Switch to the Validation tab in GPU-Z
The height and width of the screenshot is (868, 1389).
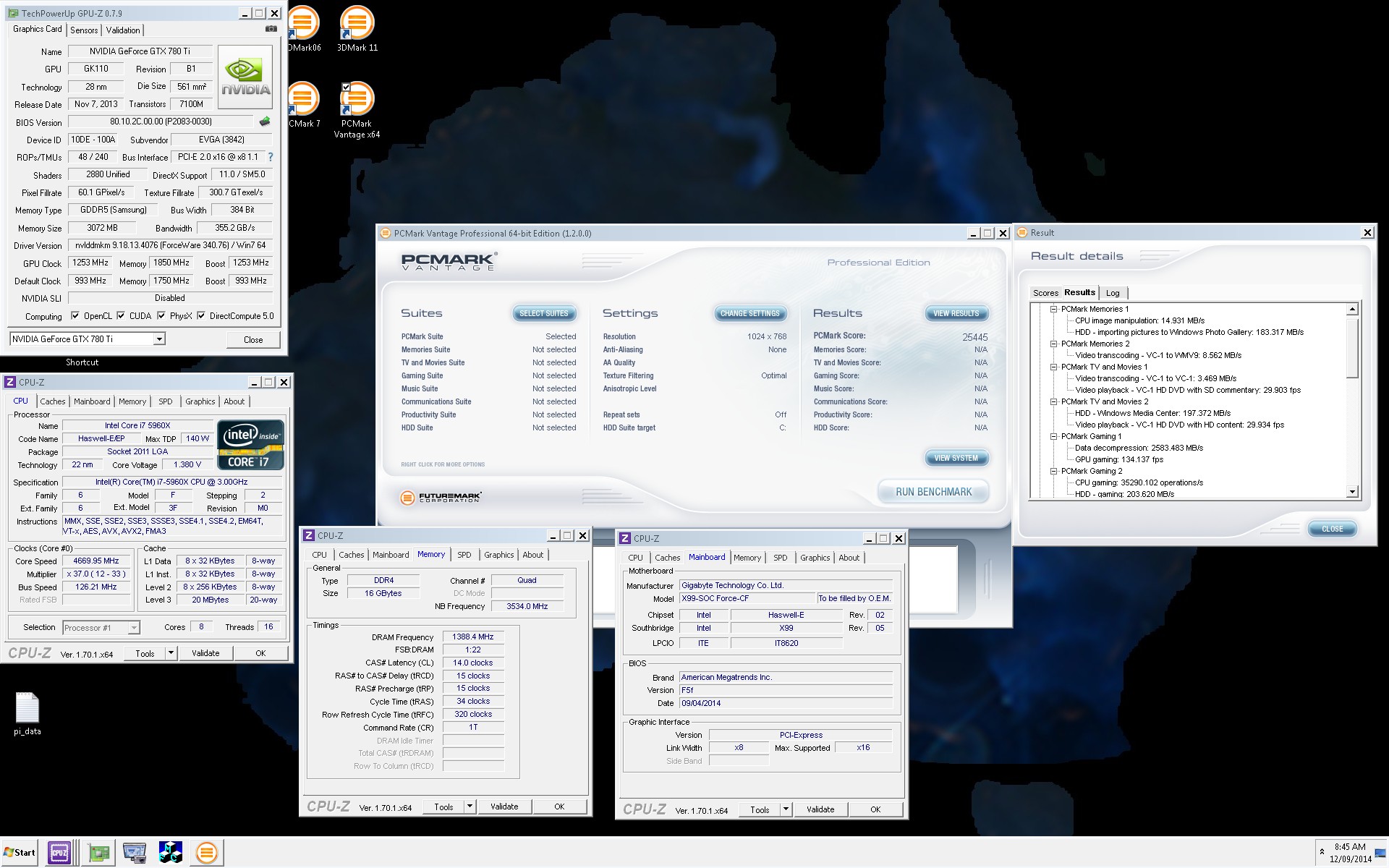click(123, 30)
